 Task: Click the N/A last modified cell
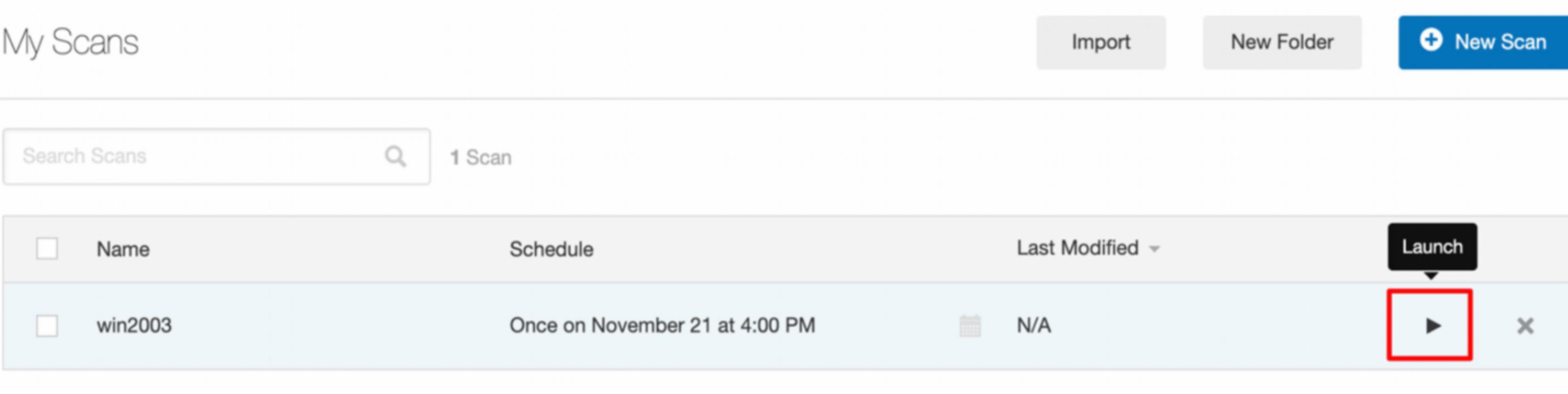[x=1033, y=326]
